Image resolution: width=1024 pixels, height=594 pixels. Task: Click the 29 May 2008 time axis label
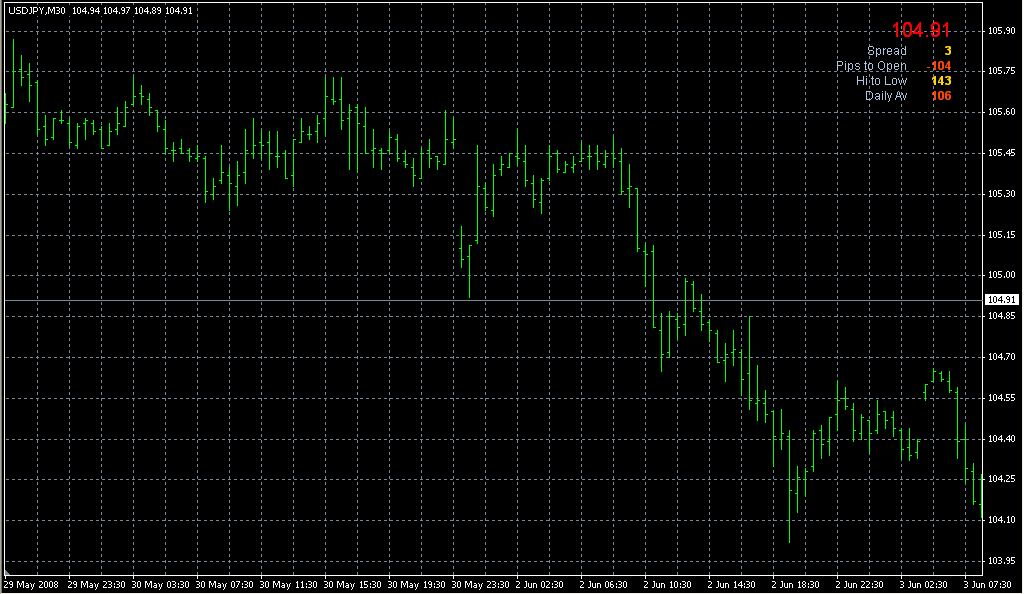click(31, 585)
